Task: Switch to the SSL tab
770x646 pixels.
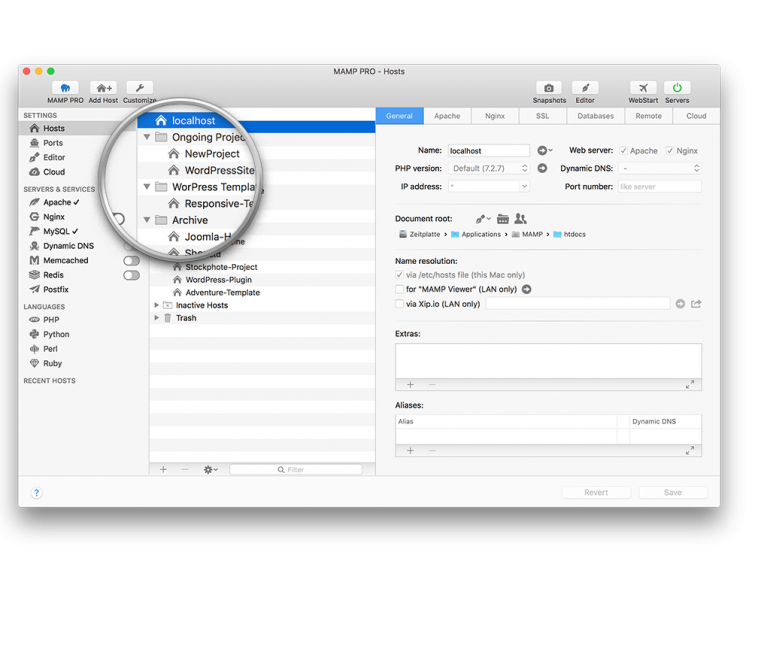Action: point(542,116)
